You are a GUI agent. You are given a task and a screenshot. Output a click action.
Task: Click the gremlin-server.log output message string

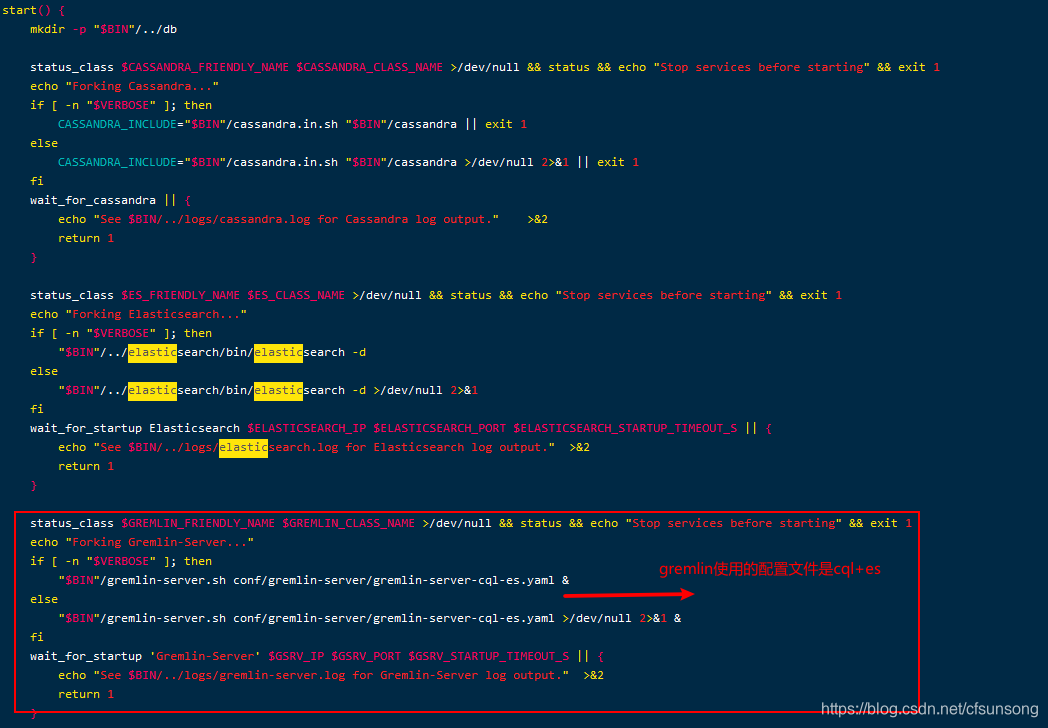click(x=331, y=676)
